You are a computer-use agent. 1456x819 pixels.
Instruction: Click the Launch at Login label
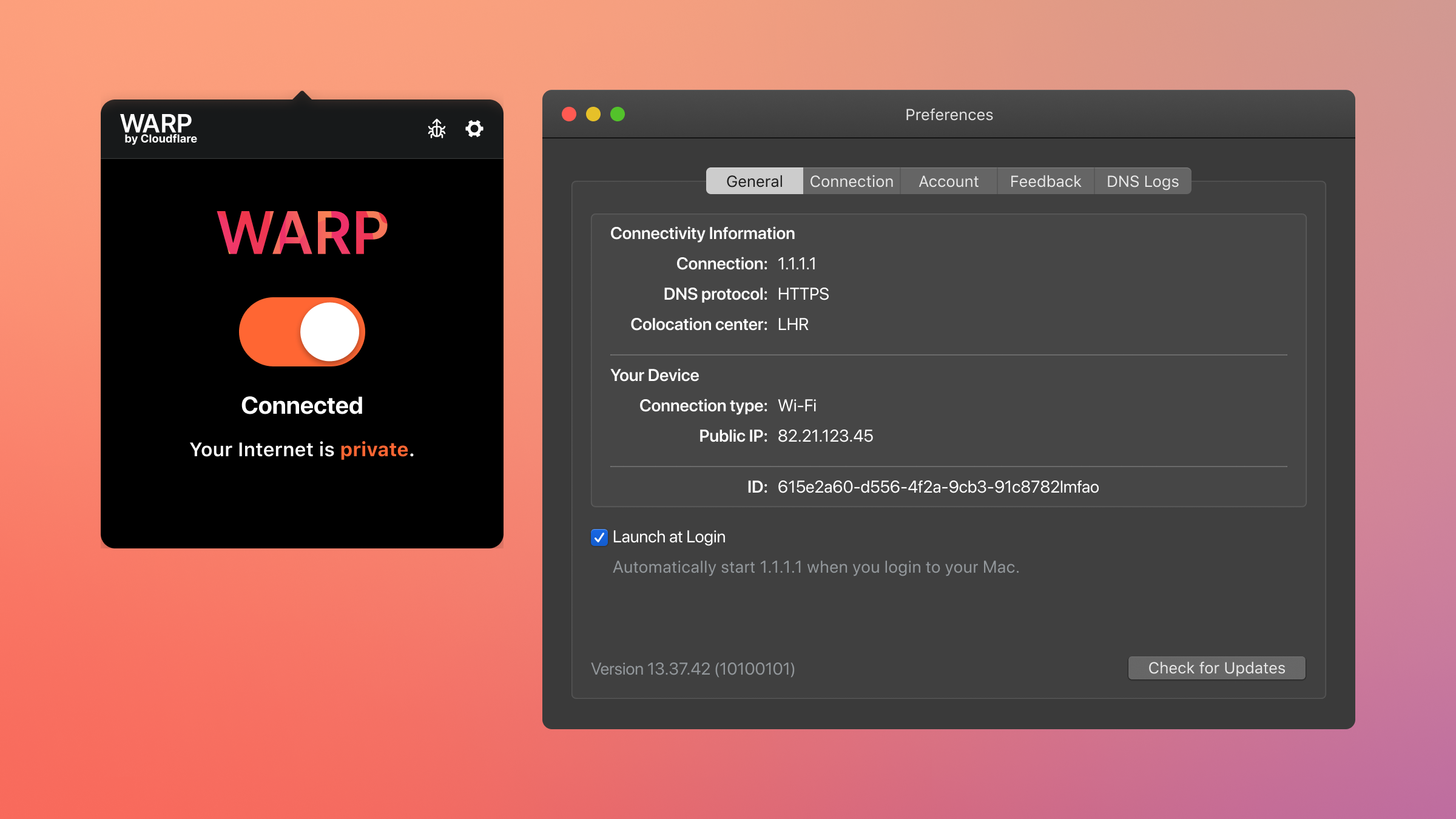[669, 537]
